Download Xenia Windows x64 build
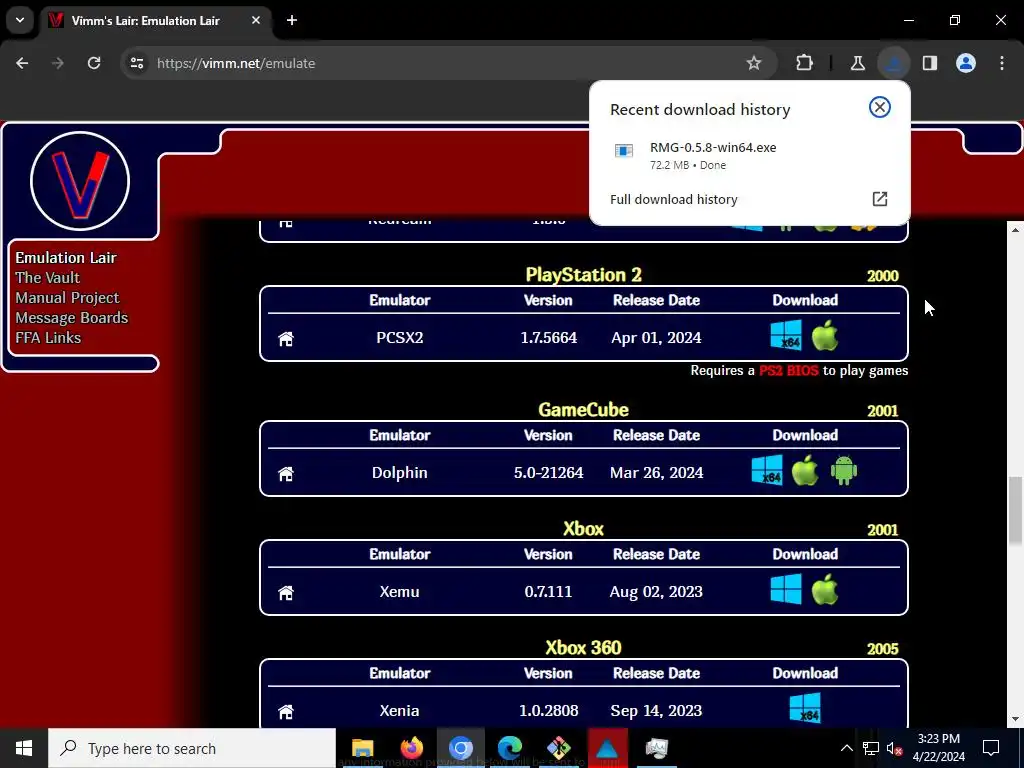This screenshot has width=1024, height=768. [x=805, y=709]
